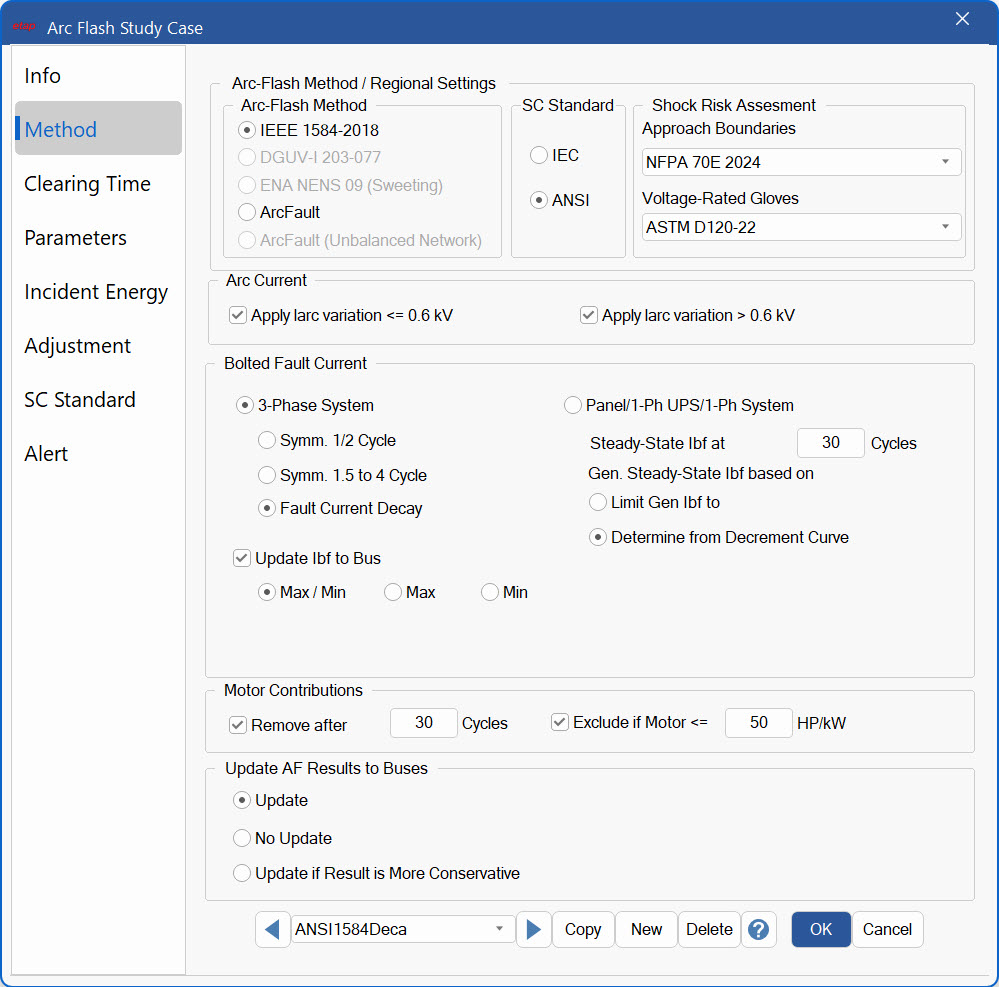Image resolution: width=999 pixels, height=987 pixels.
Task: Open Approach Boundaries NFPA 70E dropdown
Action: pyautogui.click(x=801, y=162)
